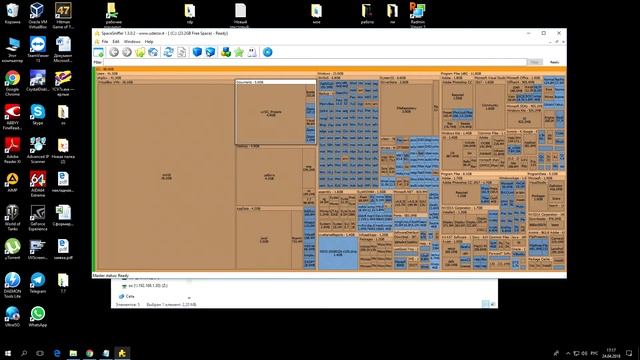Select the orange C: root header bar
This screenshot has width=640, height=360.
click(330, 69)
